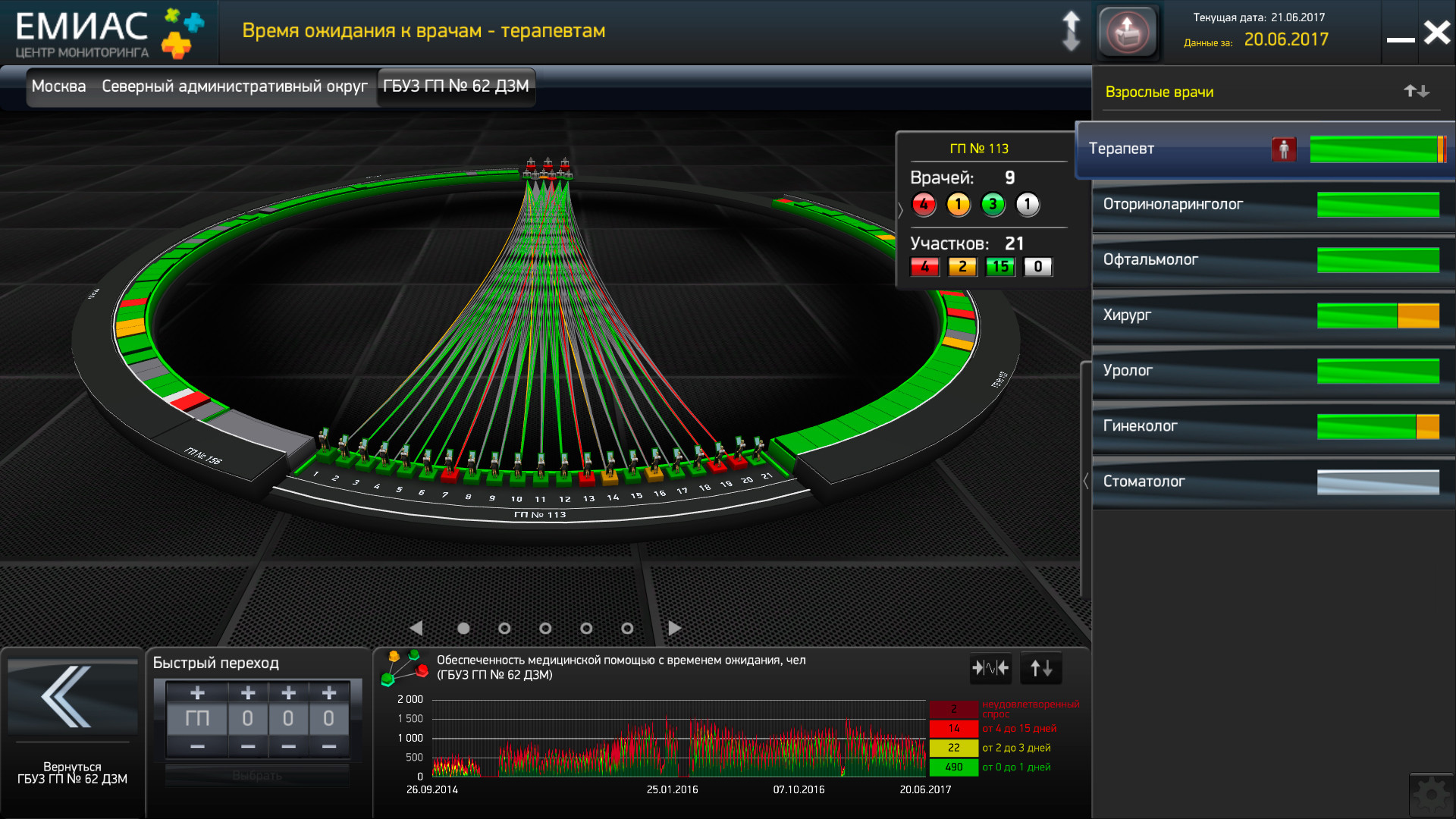The height and width of the screenshot is (819, 1456).
Task: Expand the ГП № 113 info panel chevron
Action: click(x=901, y=209)
